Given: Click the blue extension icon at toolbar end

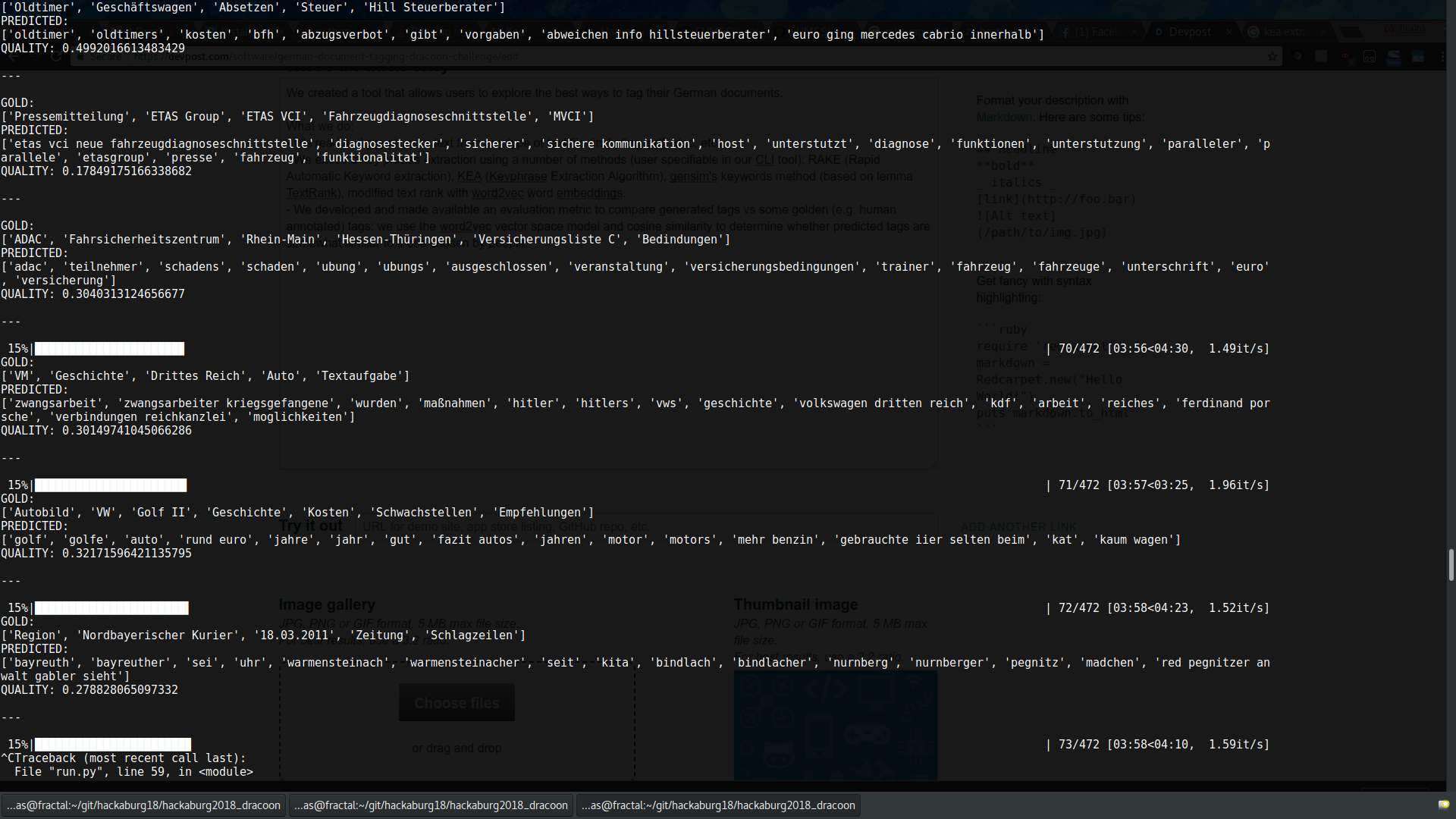Looking at the screenshot, I should [1418, 56].
